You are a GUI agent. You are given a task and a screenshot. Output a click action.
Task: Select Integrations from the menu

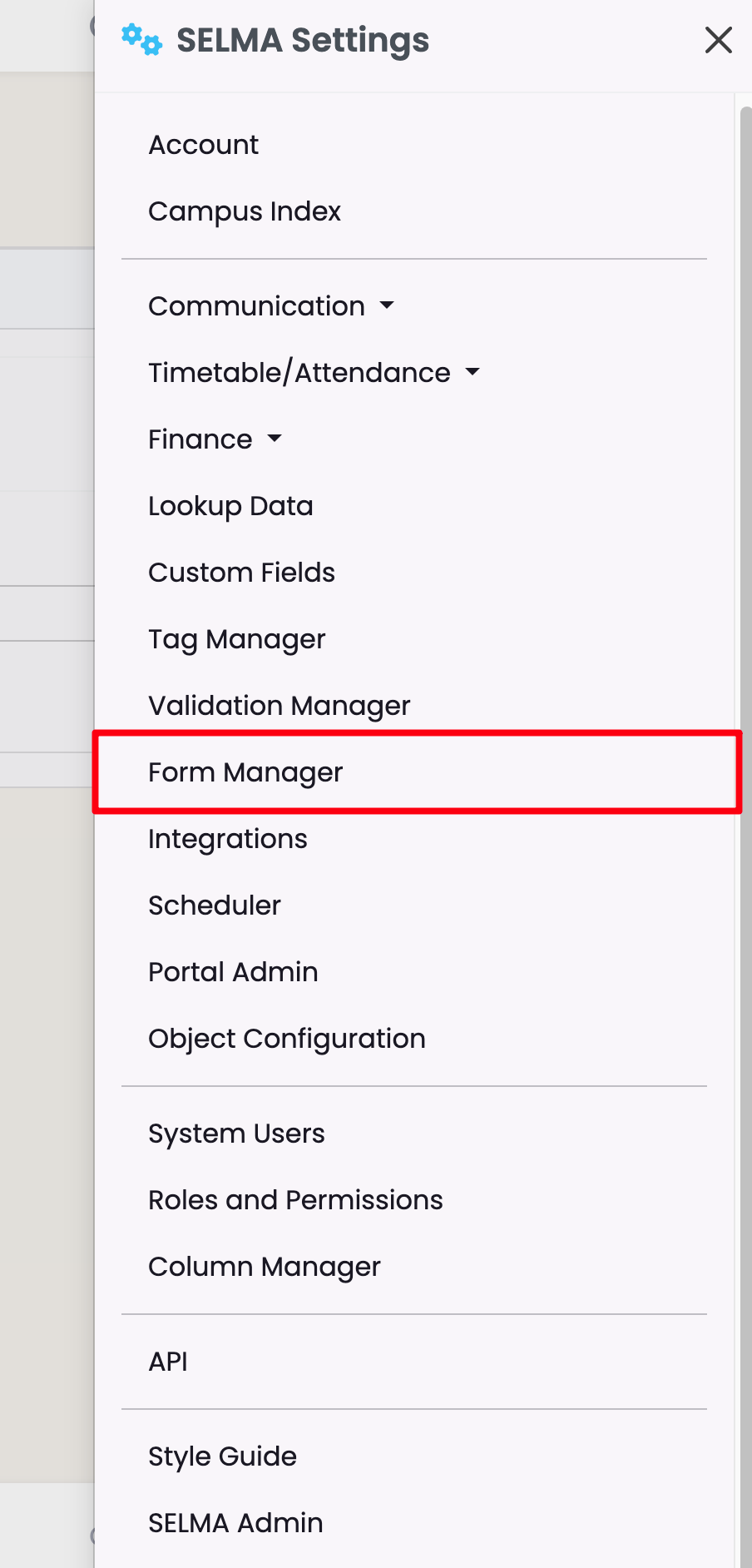[227, 839]
